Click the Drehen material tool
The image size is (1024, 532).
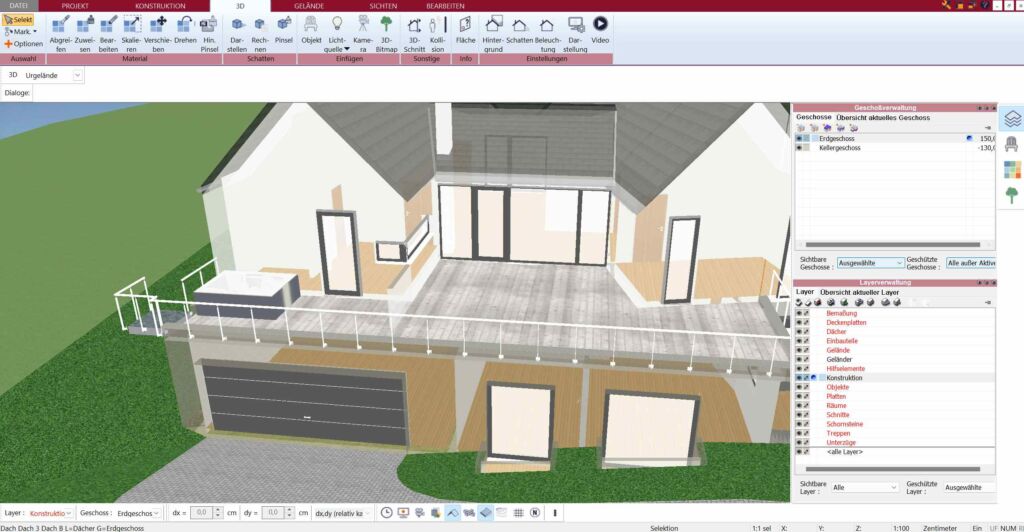(x=185, y=30)
